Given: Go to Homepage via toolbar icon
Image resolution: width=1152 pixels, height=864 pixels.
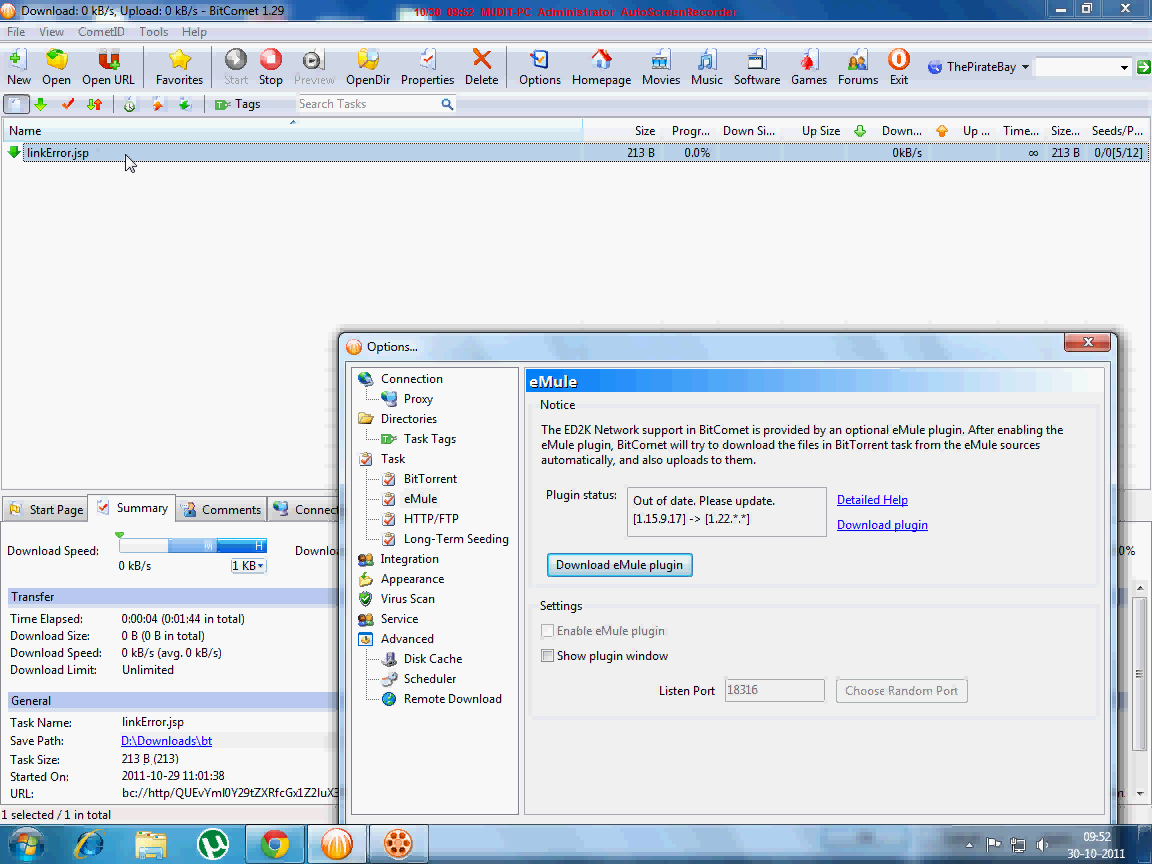Looking at the screenshot, I should (602, 66).
